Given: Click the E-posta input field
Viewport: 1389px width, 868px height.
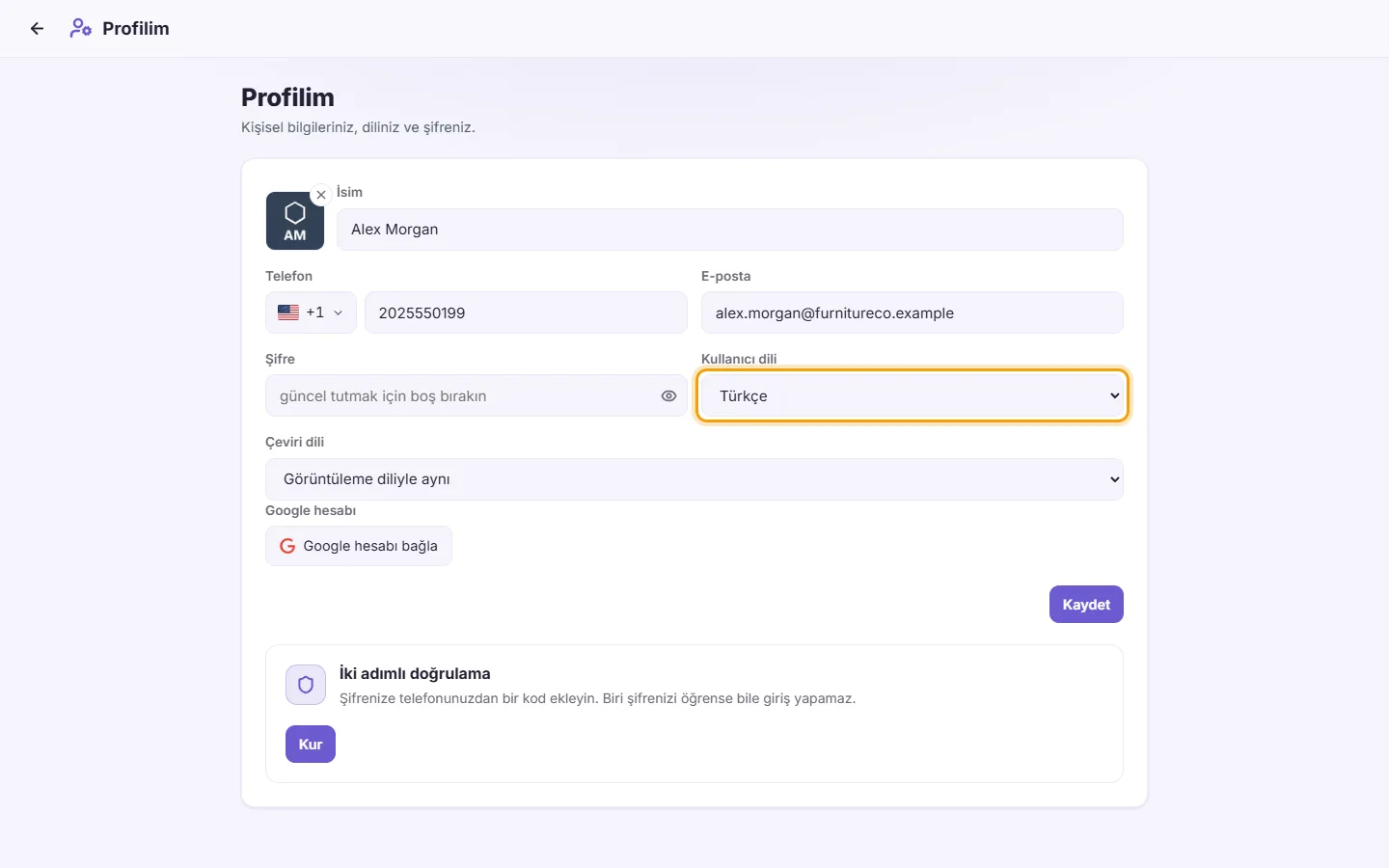Looking at the screenshot, I should tap(912, 312).
